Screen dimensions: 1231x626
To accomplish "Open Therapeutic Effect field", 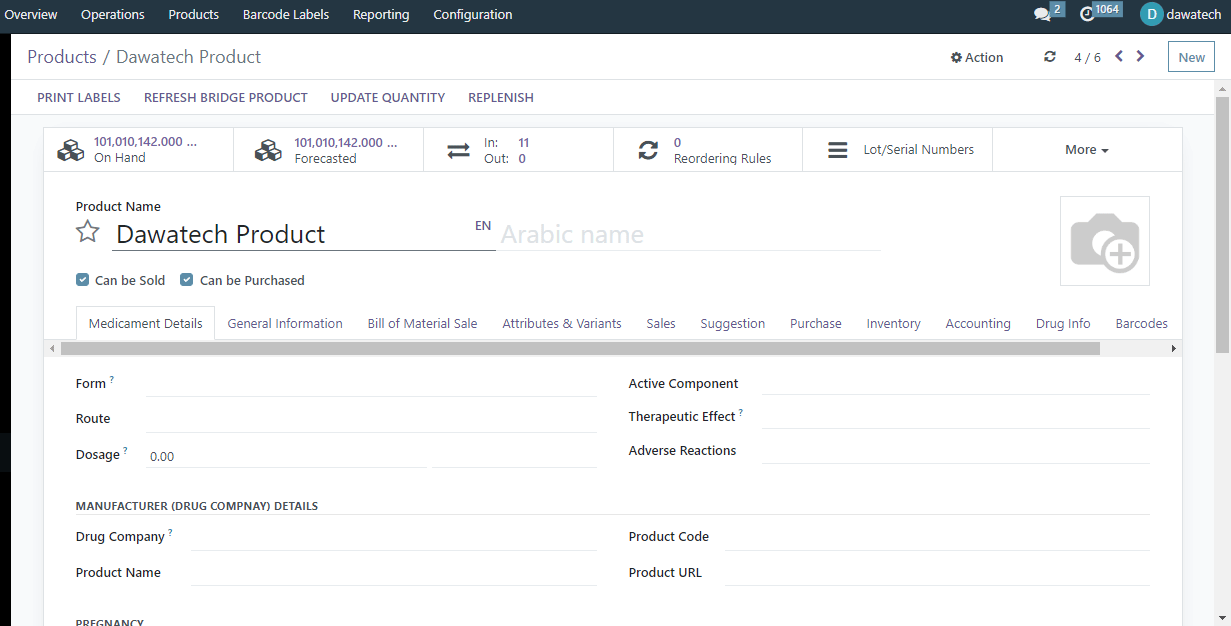I will tap(956, 416).
